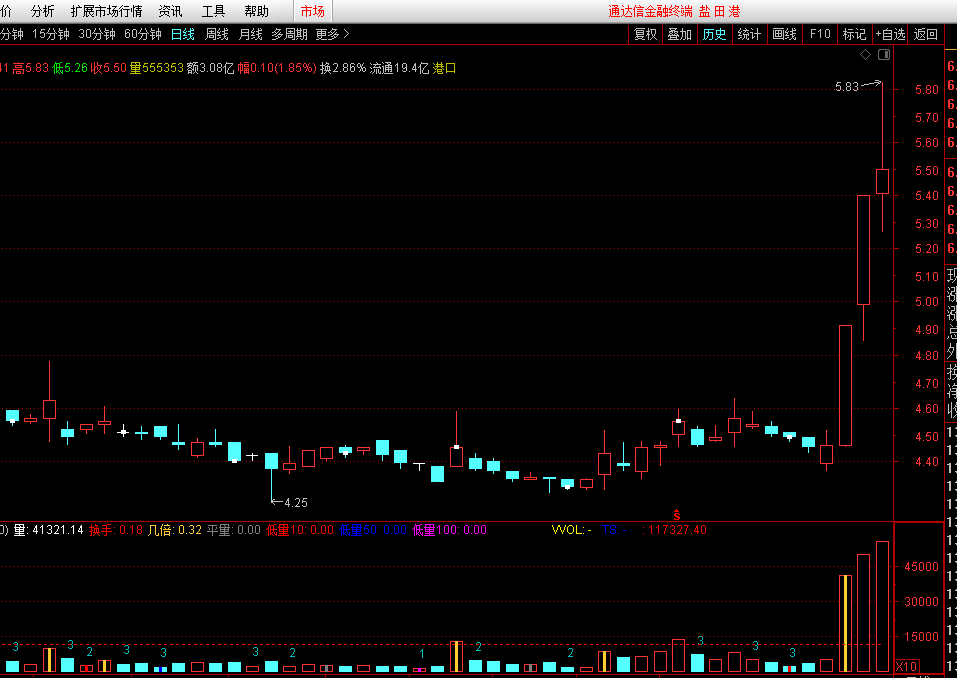This screenshot has height=678, width=957.
Task: Click the 30000 volume axis label
Action: point(922,602)
